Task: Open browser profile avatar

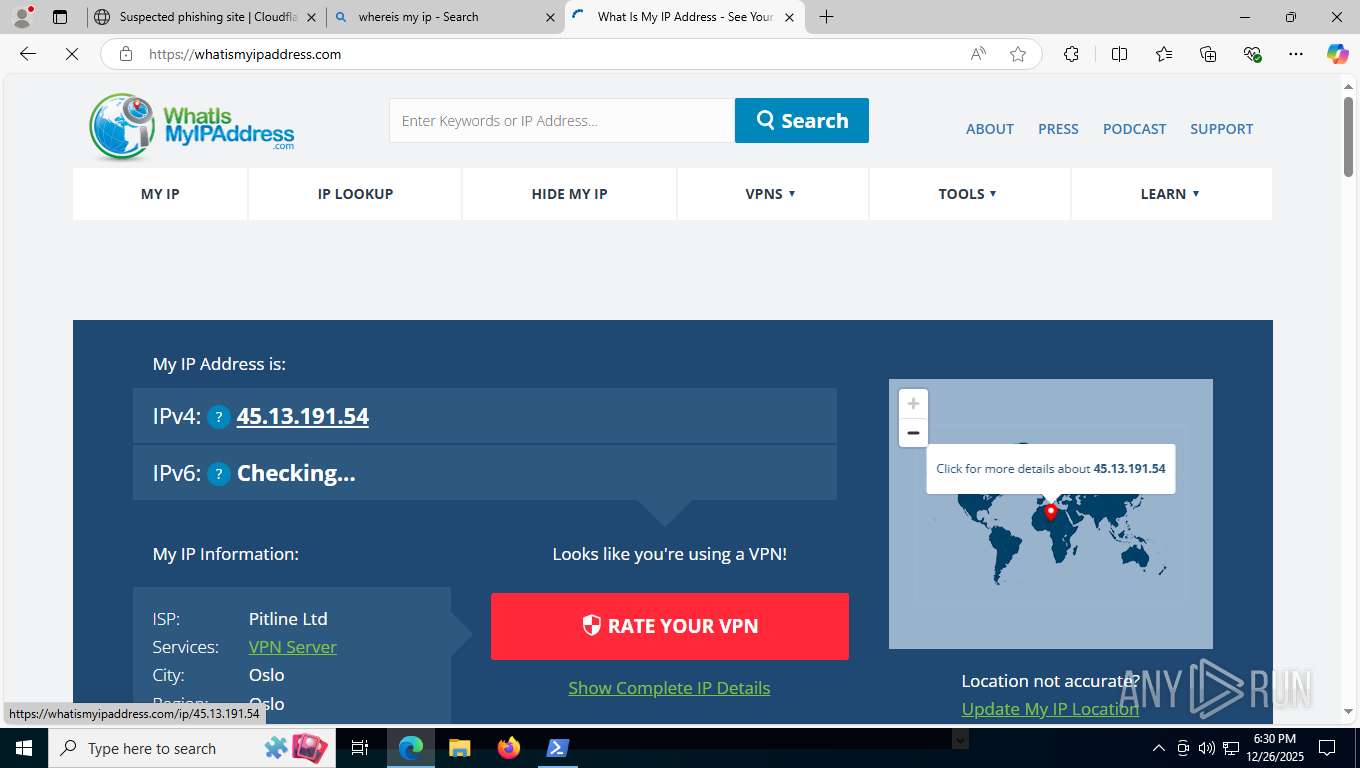Action: pyautogui.click(x=22, y=17)
